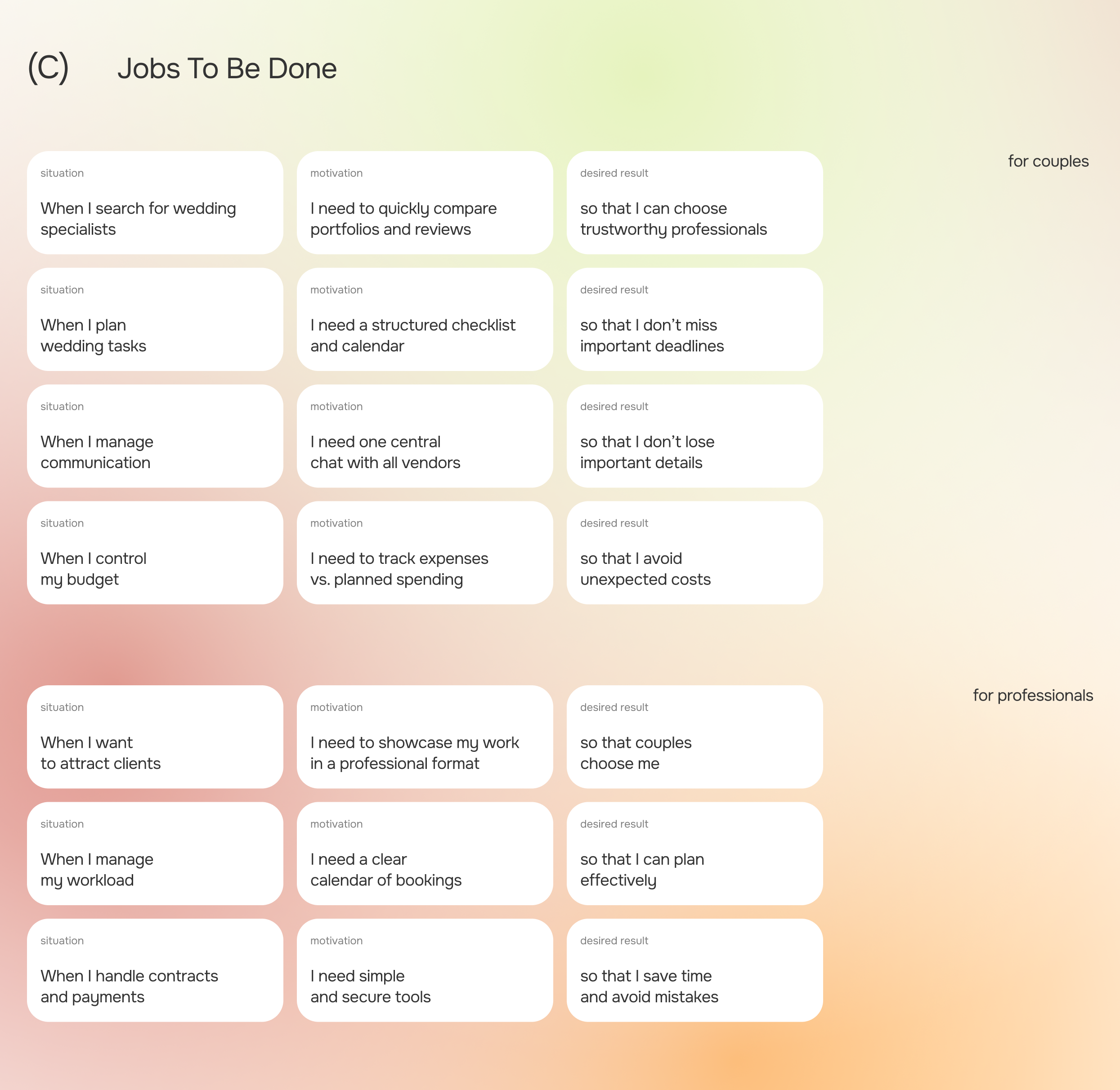Click the '(C)' section marker

(49, 67)
